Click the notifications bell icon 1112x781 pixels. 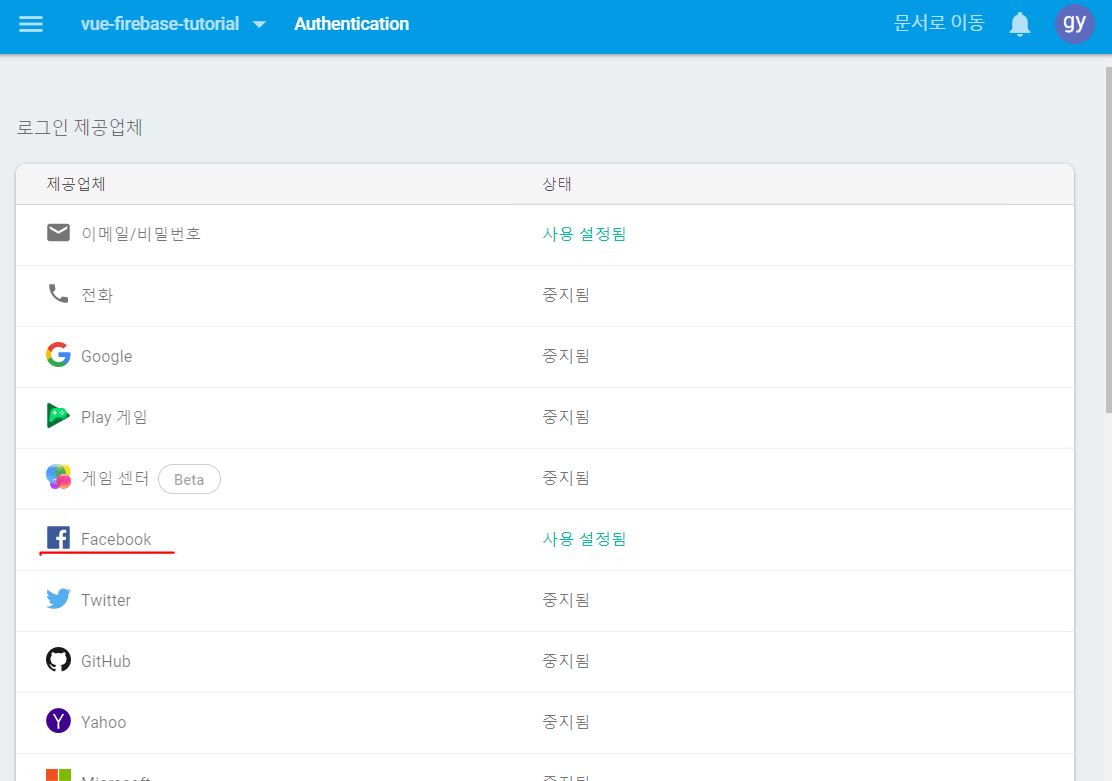pyautogui.click(x=1020, y=24)
